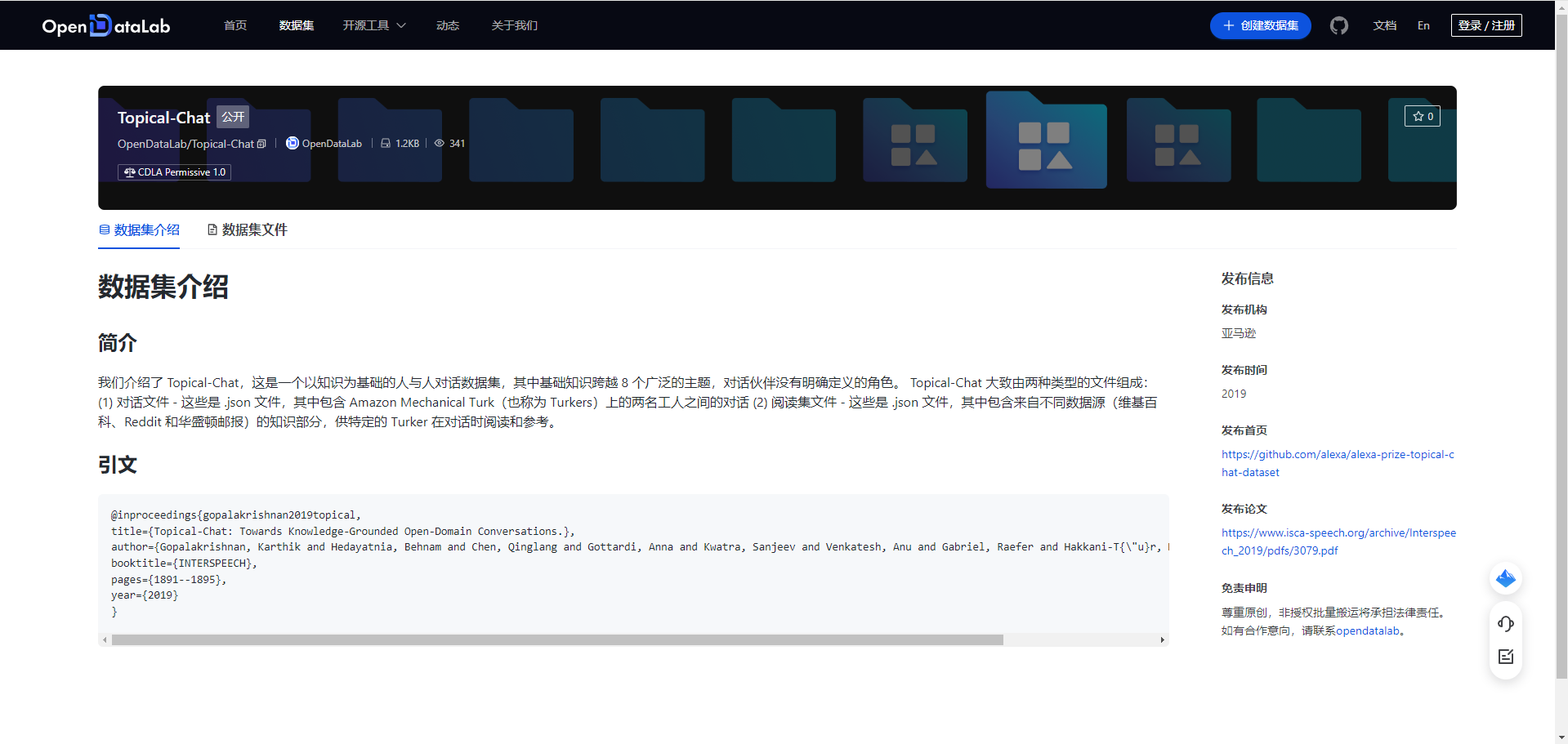Viewport: 1568px width, 744px height.
Task: Click citation scrollbar left arrow
Action: (x=105, y=639)
